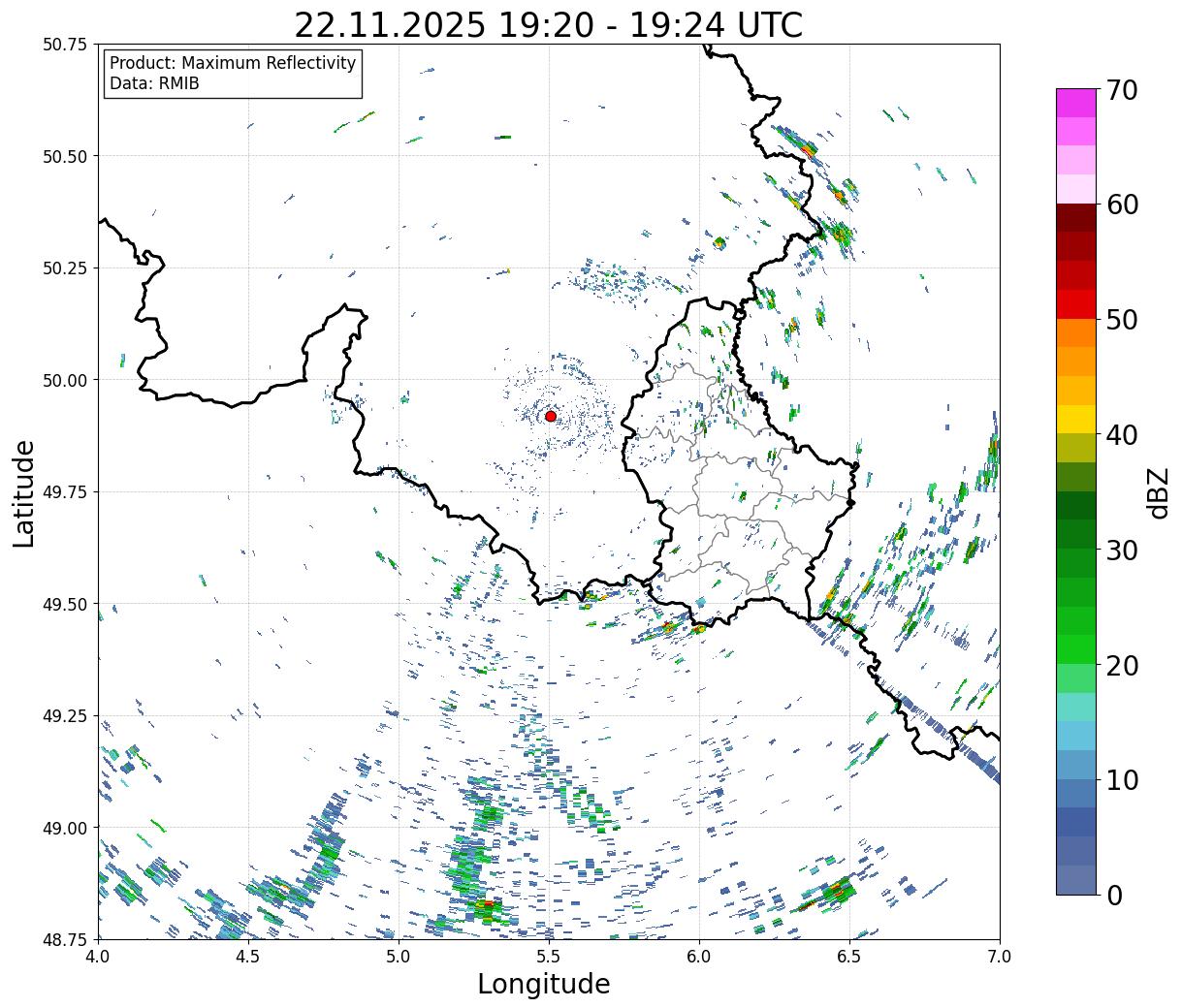Click the yellow colorbar segment above 40
This screenshot has width=1182, height=1008.
pos(1076,419)
